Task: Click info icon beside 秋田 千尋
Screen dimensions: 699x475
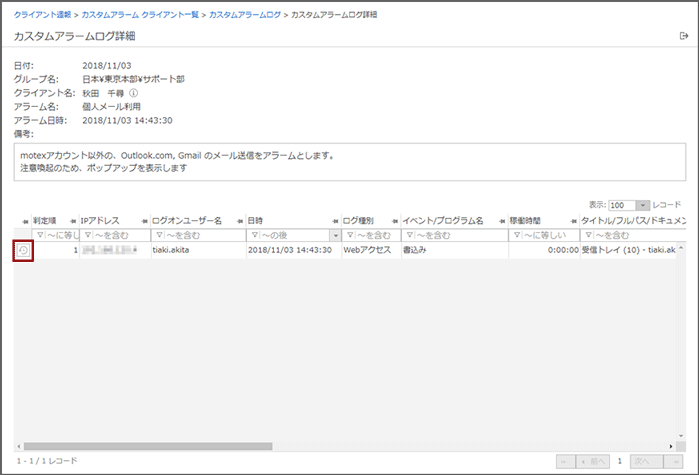Action: click(x=133, y=93)
